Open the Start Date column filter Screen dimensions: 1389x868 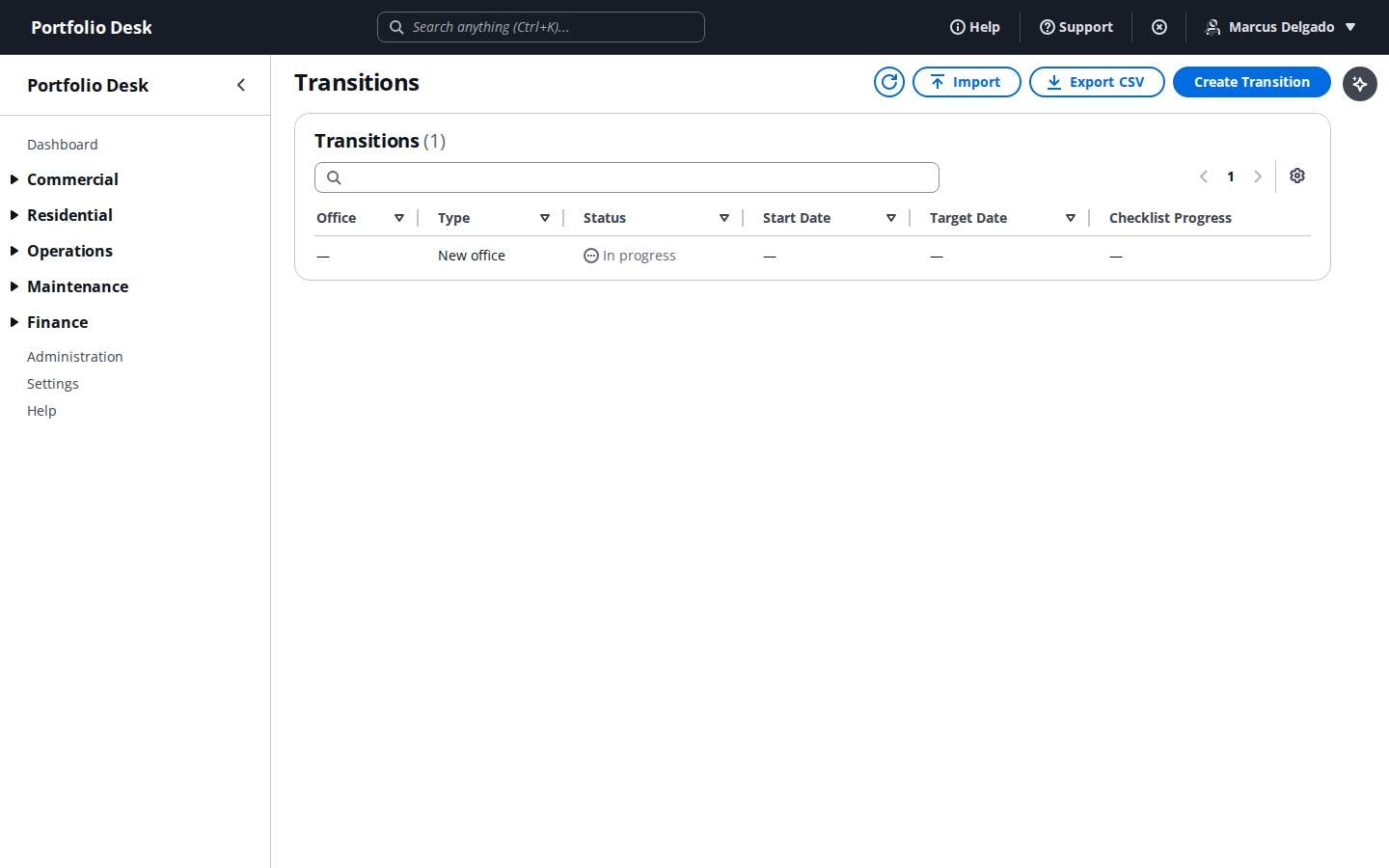click(x=891, y=218)
